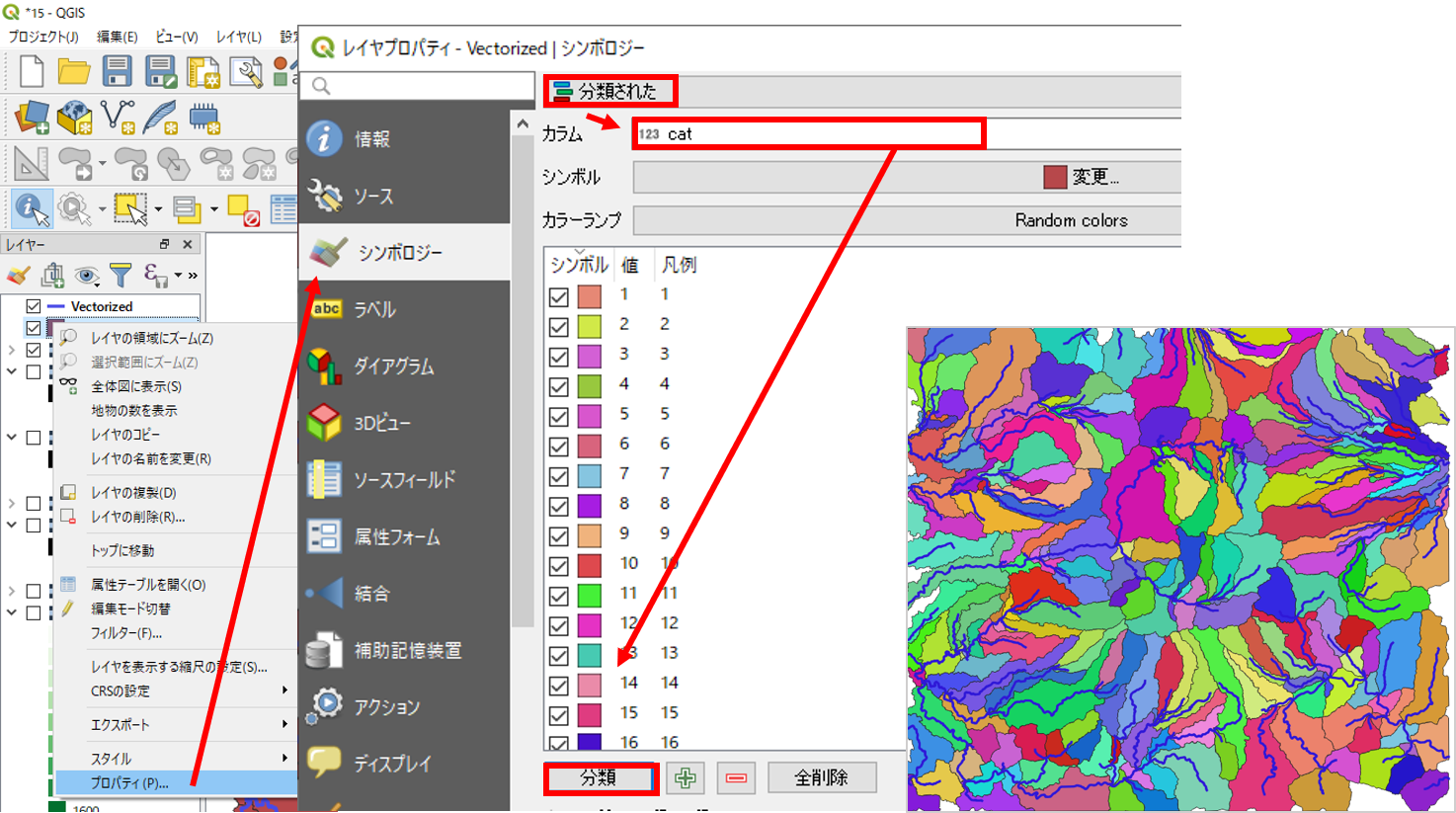Open select features tool dropdown arrow

pyautogui.click(x=158, y=209)
